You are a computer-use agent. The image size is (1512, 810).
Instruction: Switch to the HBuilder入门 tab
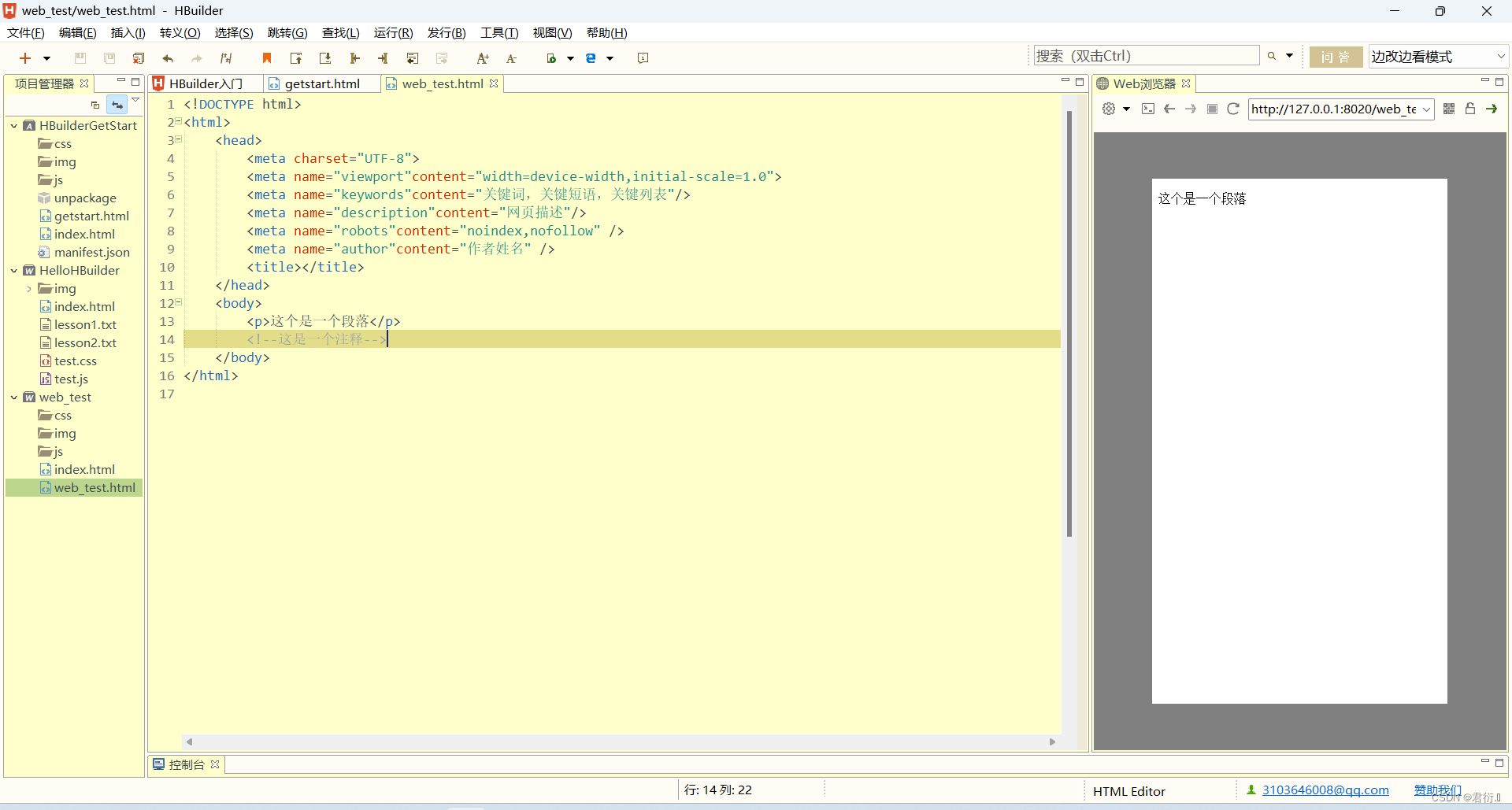(x=206, y=83)
